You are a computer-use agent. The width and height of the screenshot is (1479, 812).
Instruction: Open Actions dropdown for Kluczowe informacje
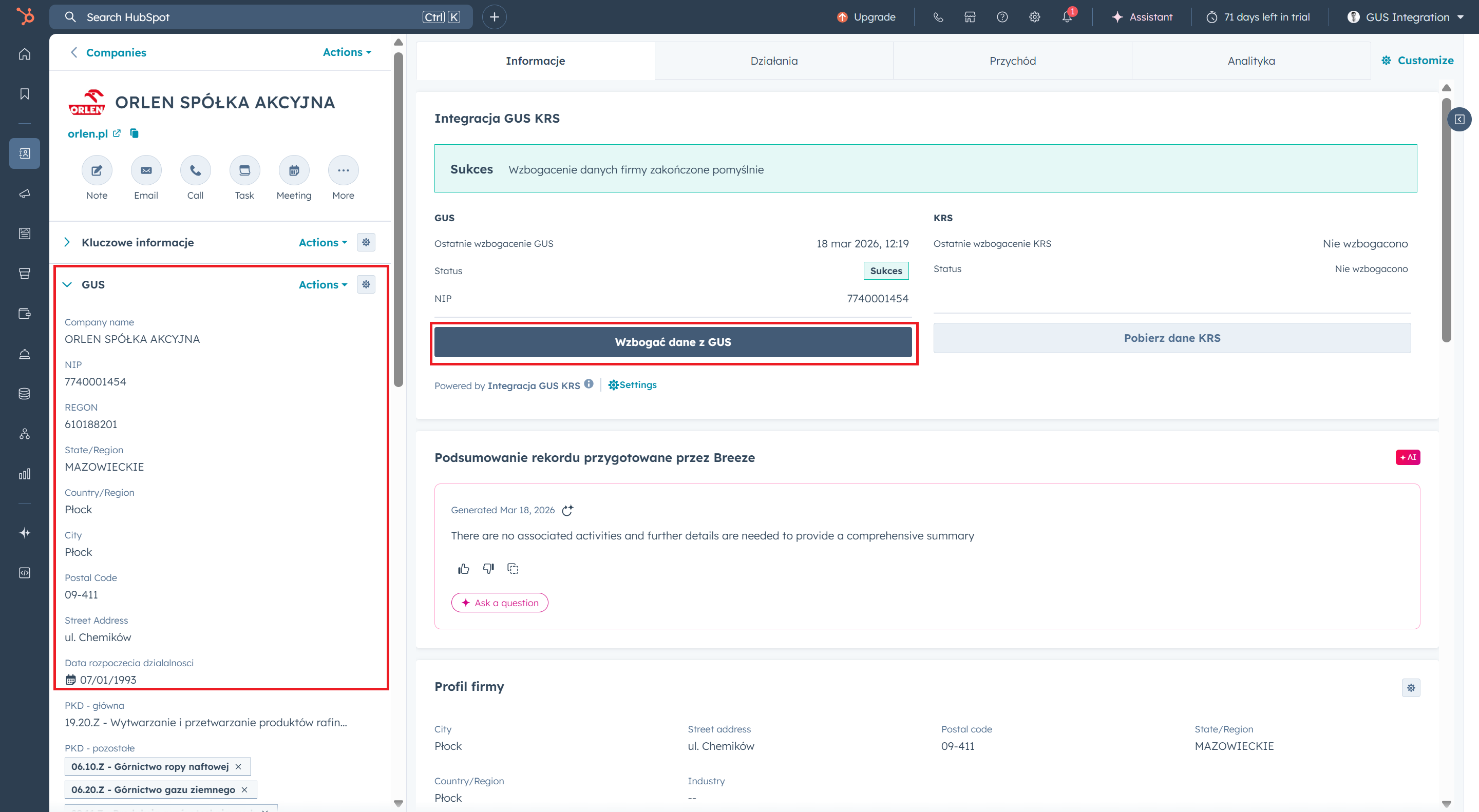(323, 242)
